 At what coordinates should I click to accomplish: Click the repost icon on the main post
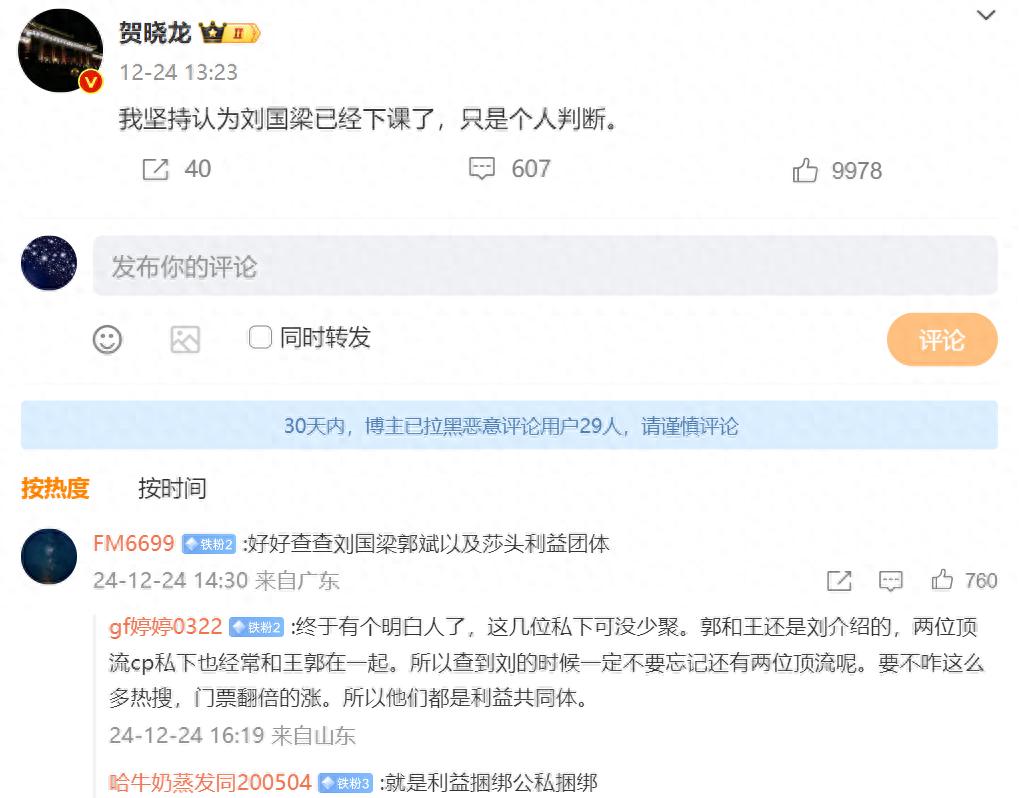[x=155, y=170]
